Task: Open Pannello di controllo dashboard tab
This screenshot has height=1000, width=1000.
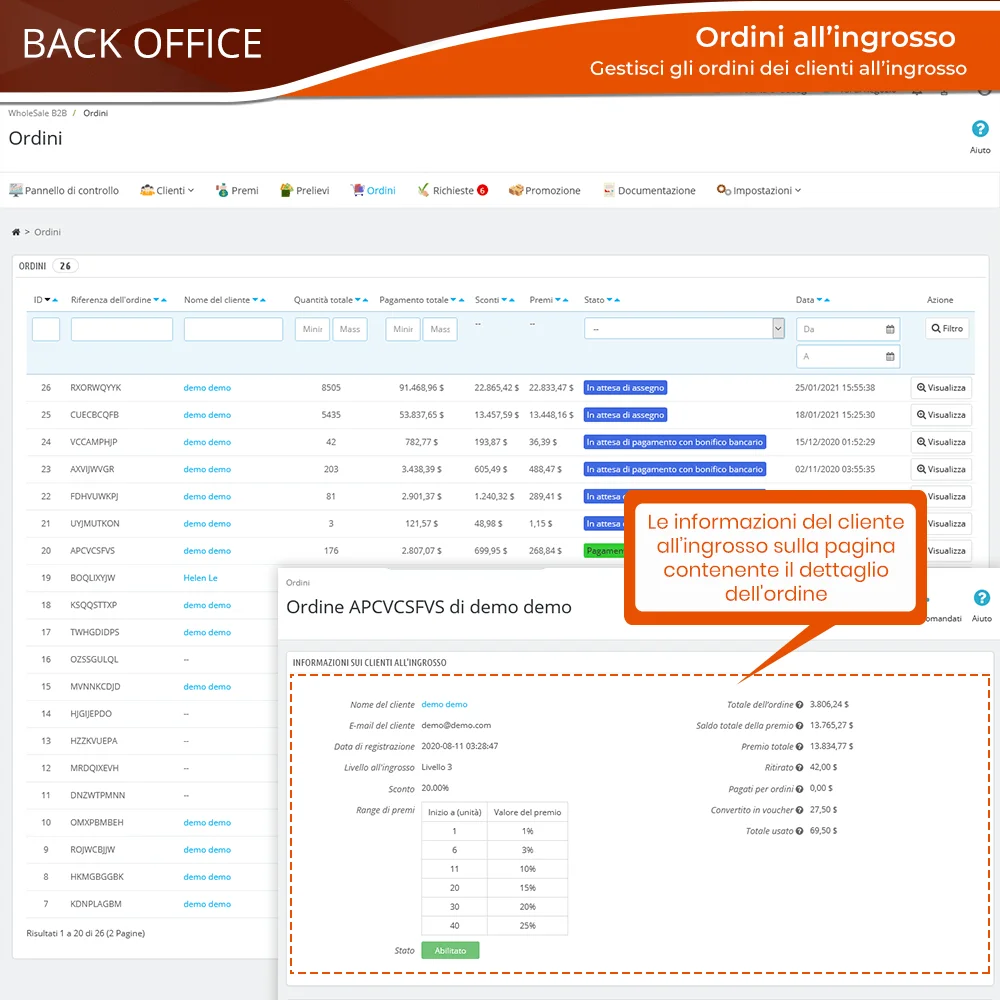Action: (x=64, y=190)
